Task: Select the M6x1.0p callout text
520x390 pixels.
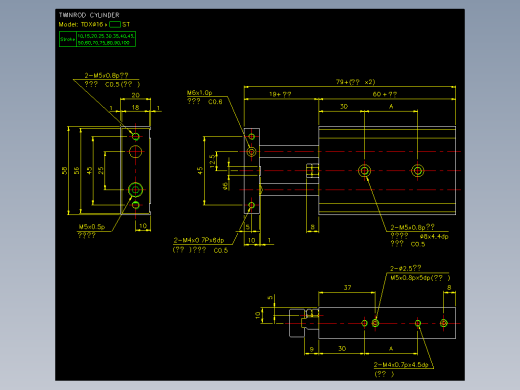Action: click(x=199, y=93)
